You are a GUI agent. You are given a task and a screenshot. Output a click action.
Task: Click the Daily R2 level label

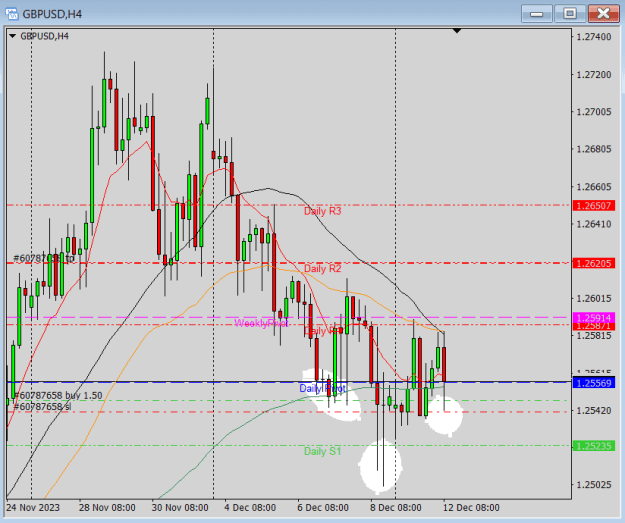tap(322, 269)
